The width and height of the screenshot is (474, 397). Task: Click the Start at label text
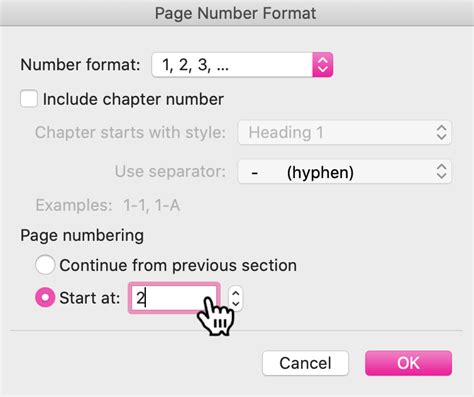click(90, 298)
